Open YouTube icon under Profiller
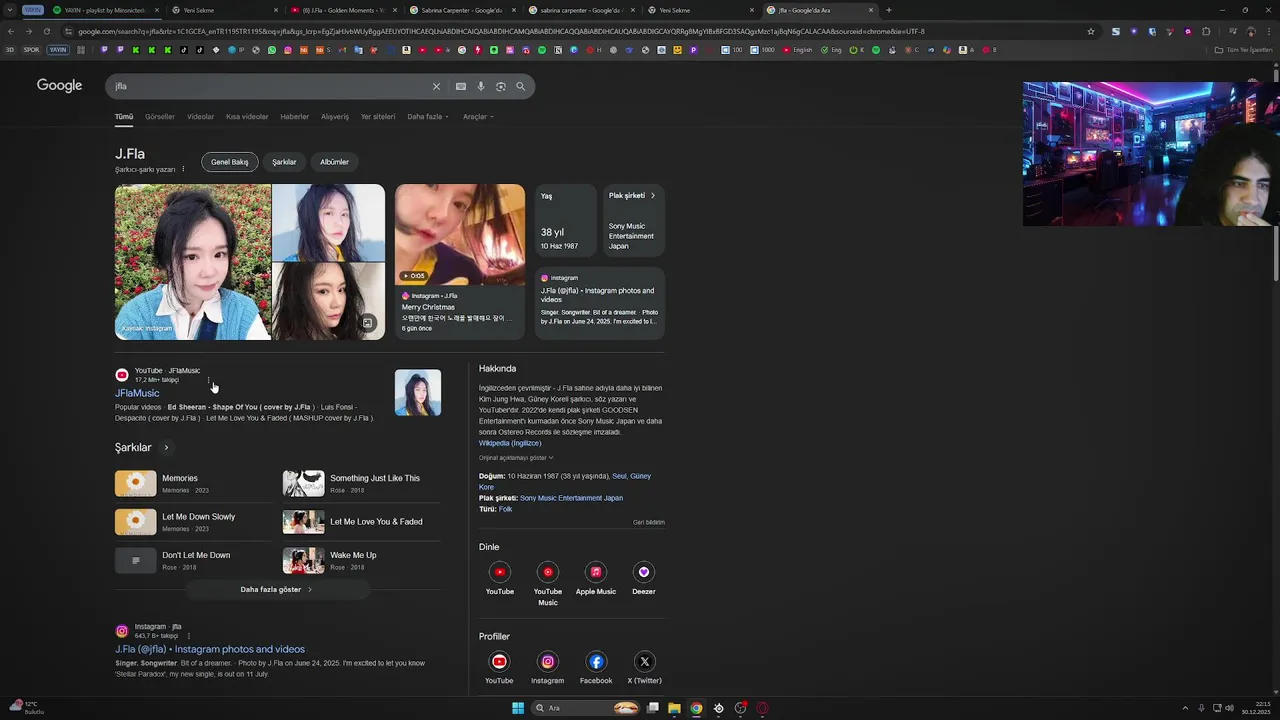This screenshot has height=720, width=1280. pos(499,661)
